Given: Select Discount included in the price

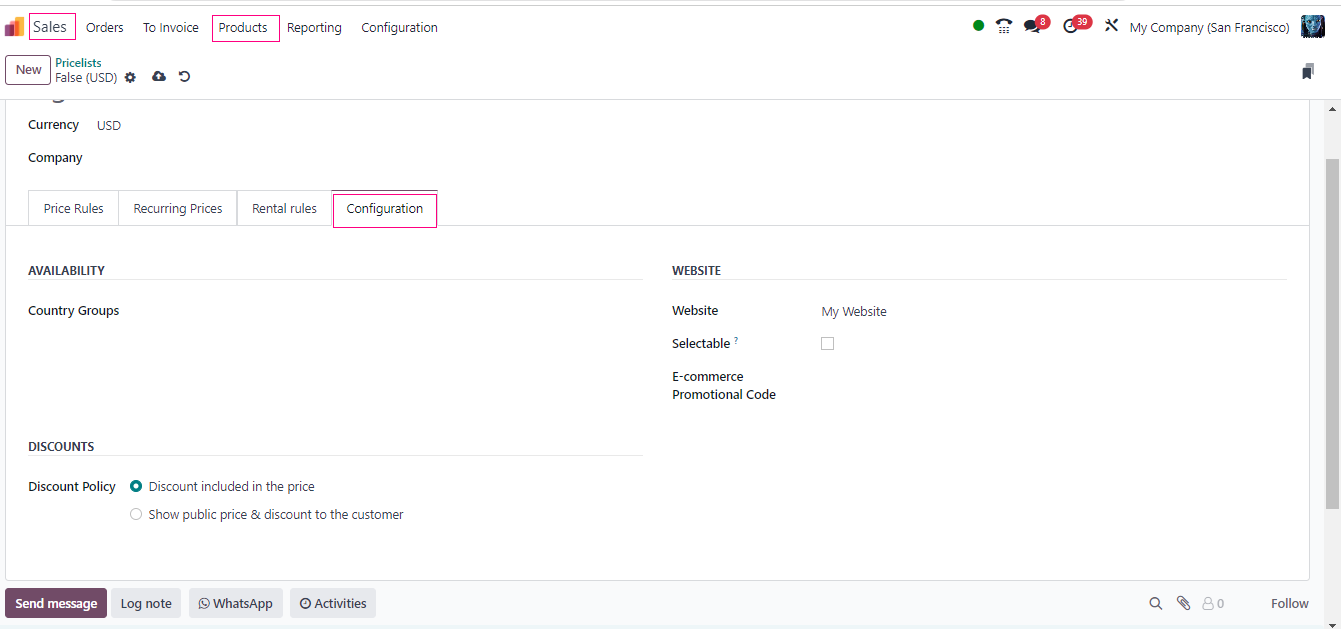Looking at the screenshot, I should 136,487.
